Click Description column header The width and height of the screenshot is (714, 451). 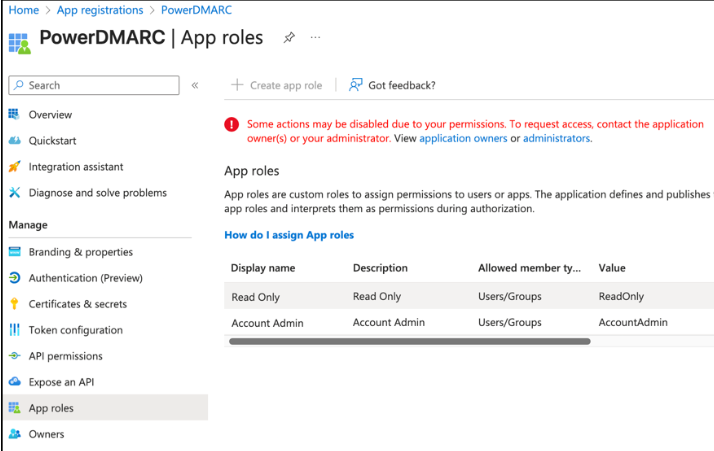[x=380, y=268]
